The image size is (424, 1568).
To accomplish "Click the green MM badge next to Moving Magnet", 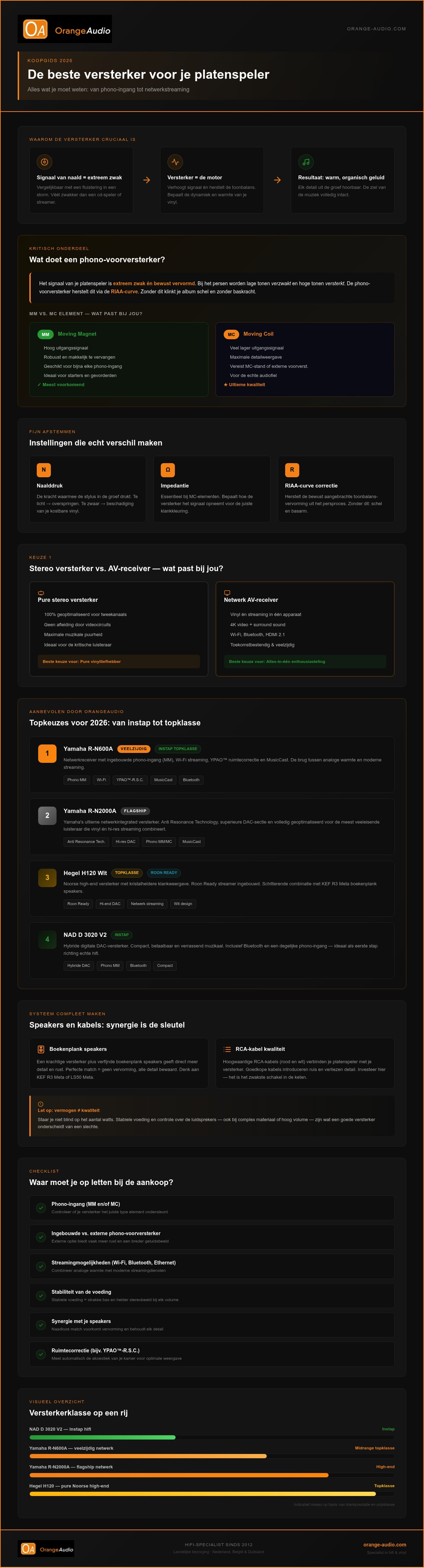I will click(46, 334).
